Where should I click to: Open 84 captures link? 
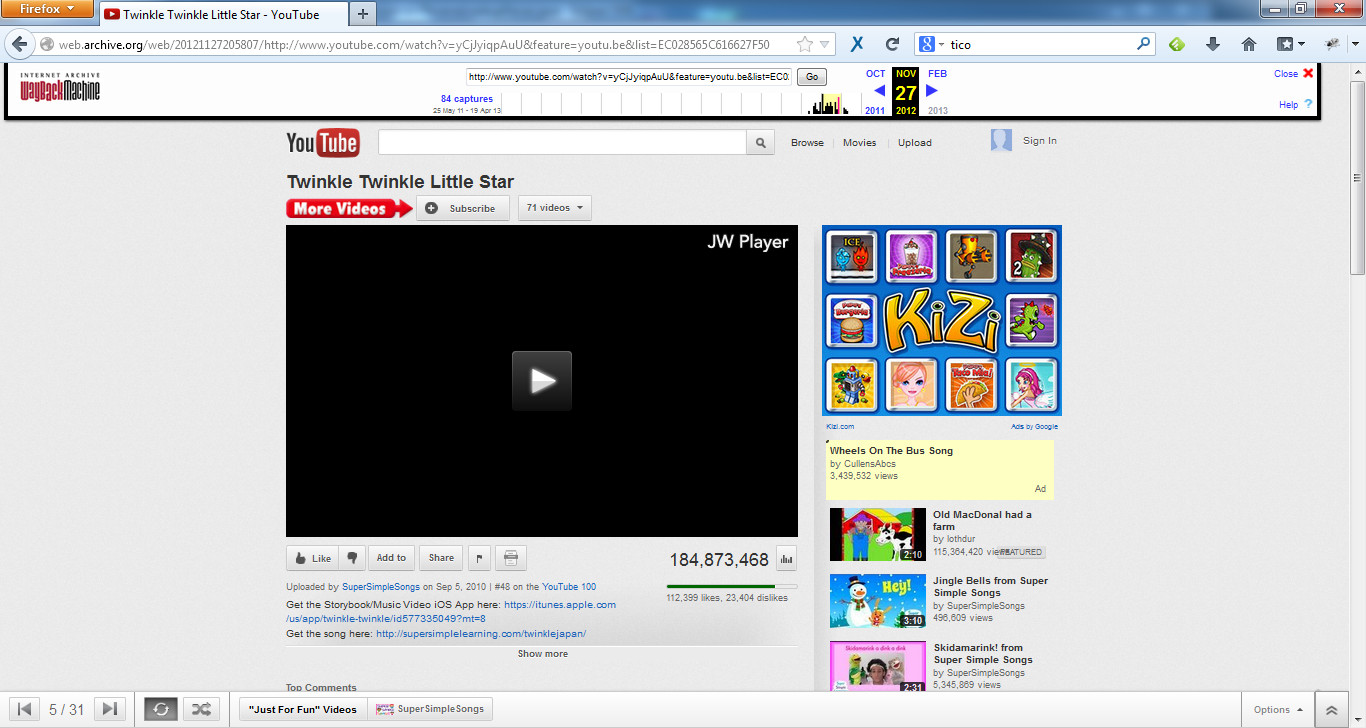click(x=467, y=99)
